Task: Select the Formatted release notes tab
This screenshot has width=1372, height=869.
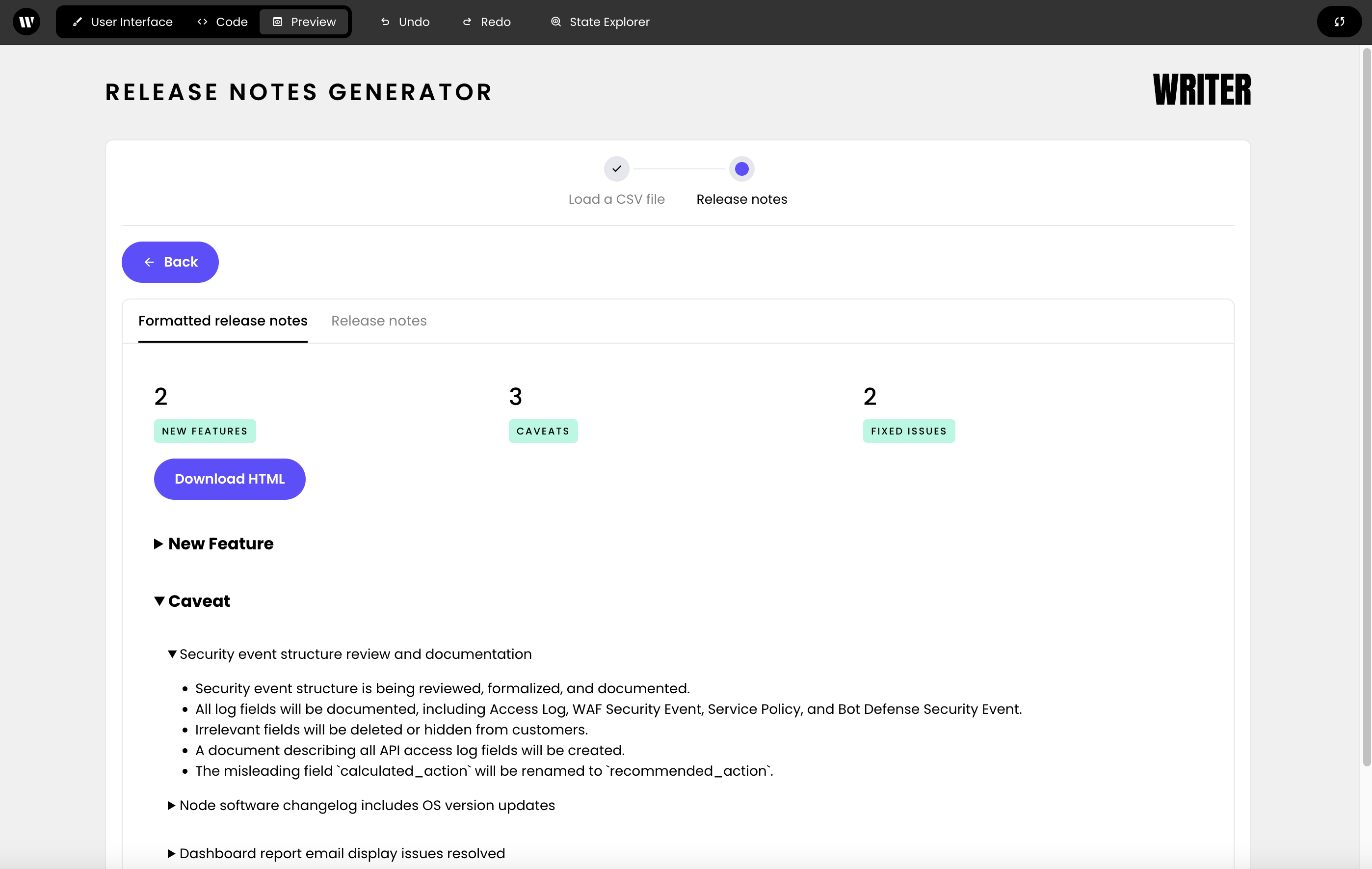Action: [223, 321]
